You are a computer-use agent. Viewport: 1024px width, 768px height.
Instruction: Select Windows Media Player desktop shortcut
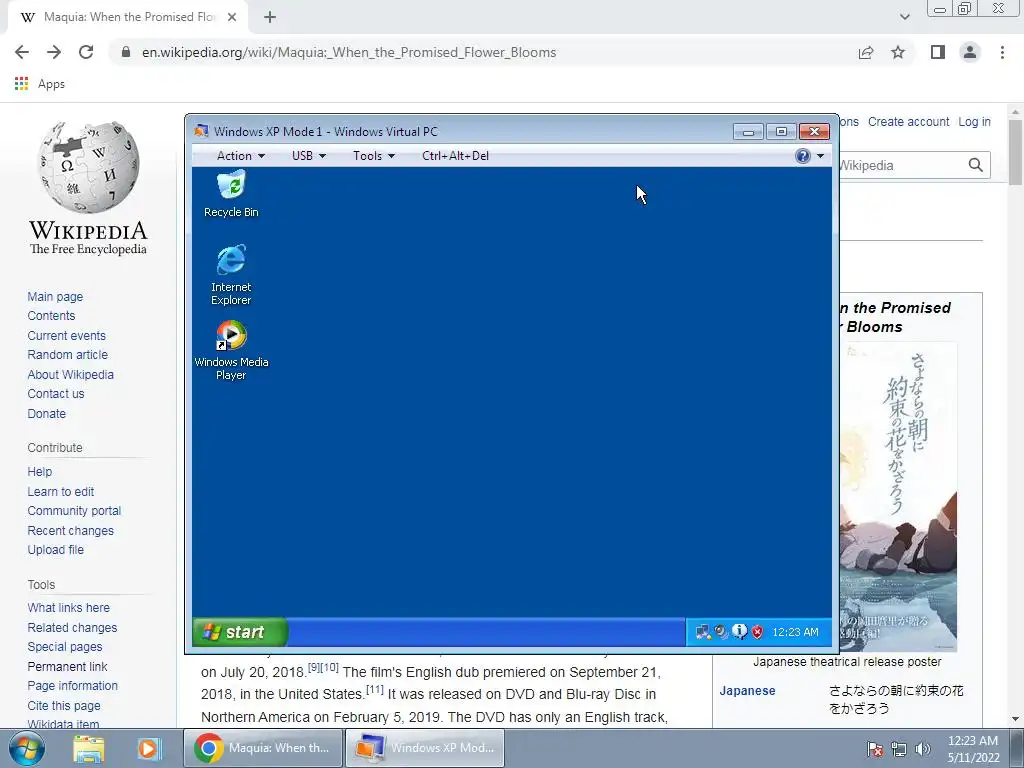[231, 351]
